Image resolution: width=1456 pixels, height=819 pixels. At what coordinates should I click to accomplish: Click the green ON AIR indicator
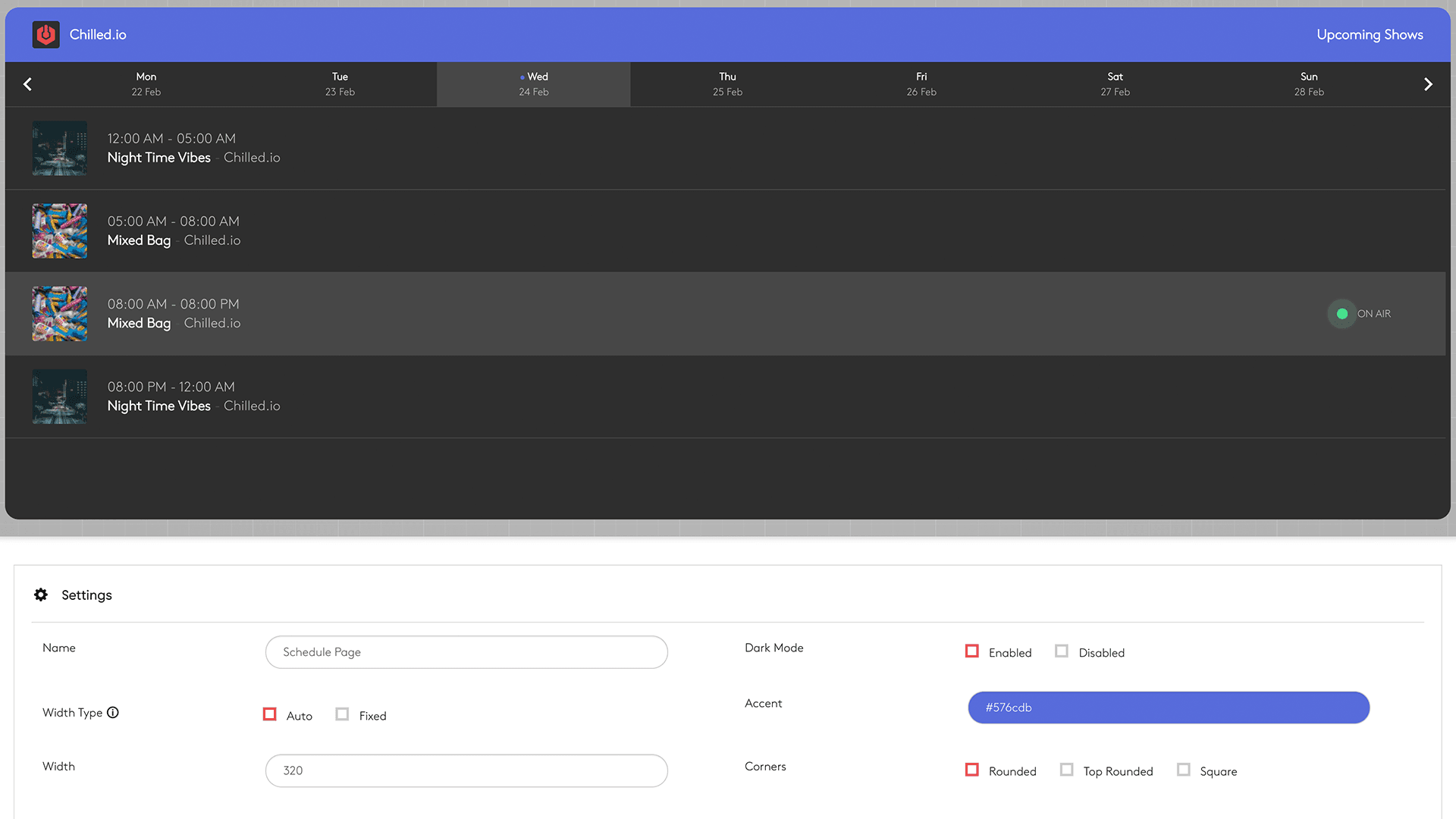pos(1341,313)
